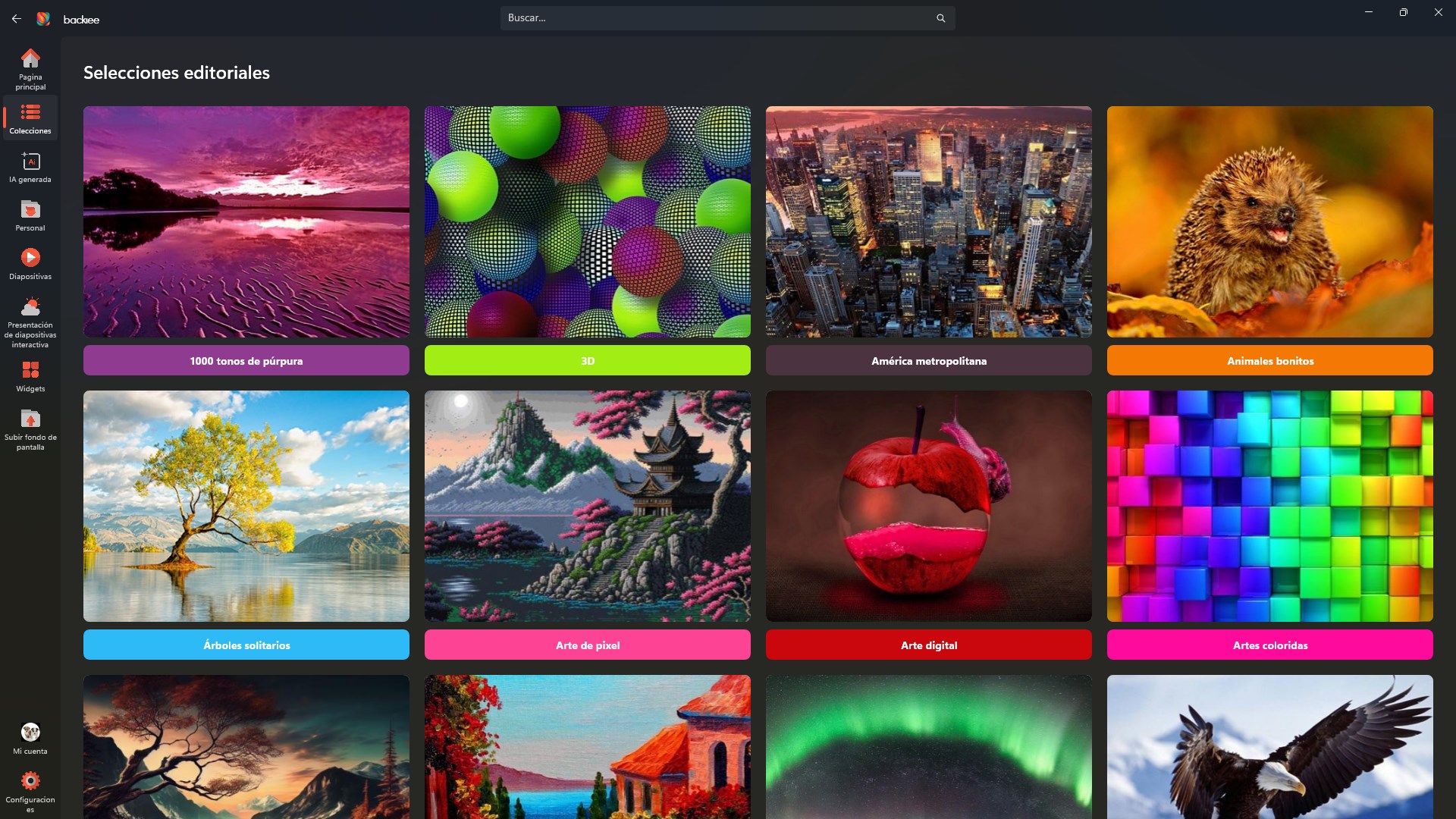Image resolution: width=1456 pixels, height=819 pixels.
Task: Go back with the back arrow
Action: coord(17,18)
